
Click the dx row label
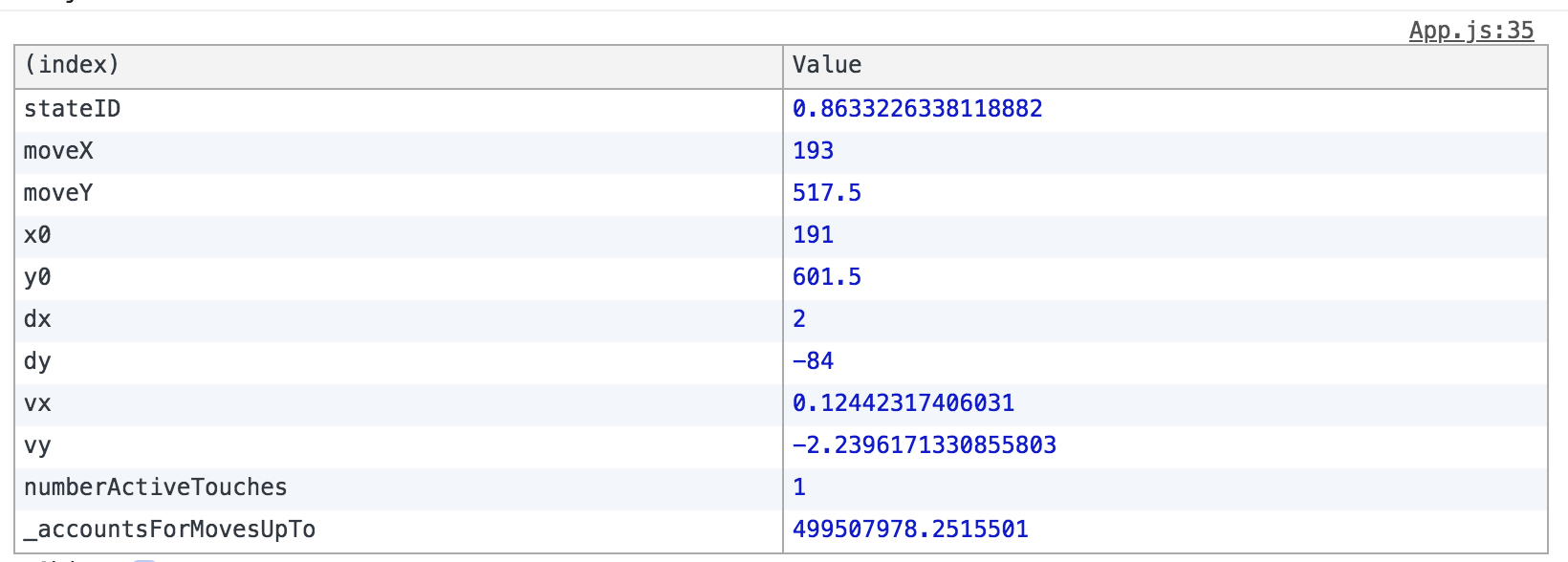tap(38, 319)
